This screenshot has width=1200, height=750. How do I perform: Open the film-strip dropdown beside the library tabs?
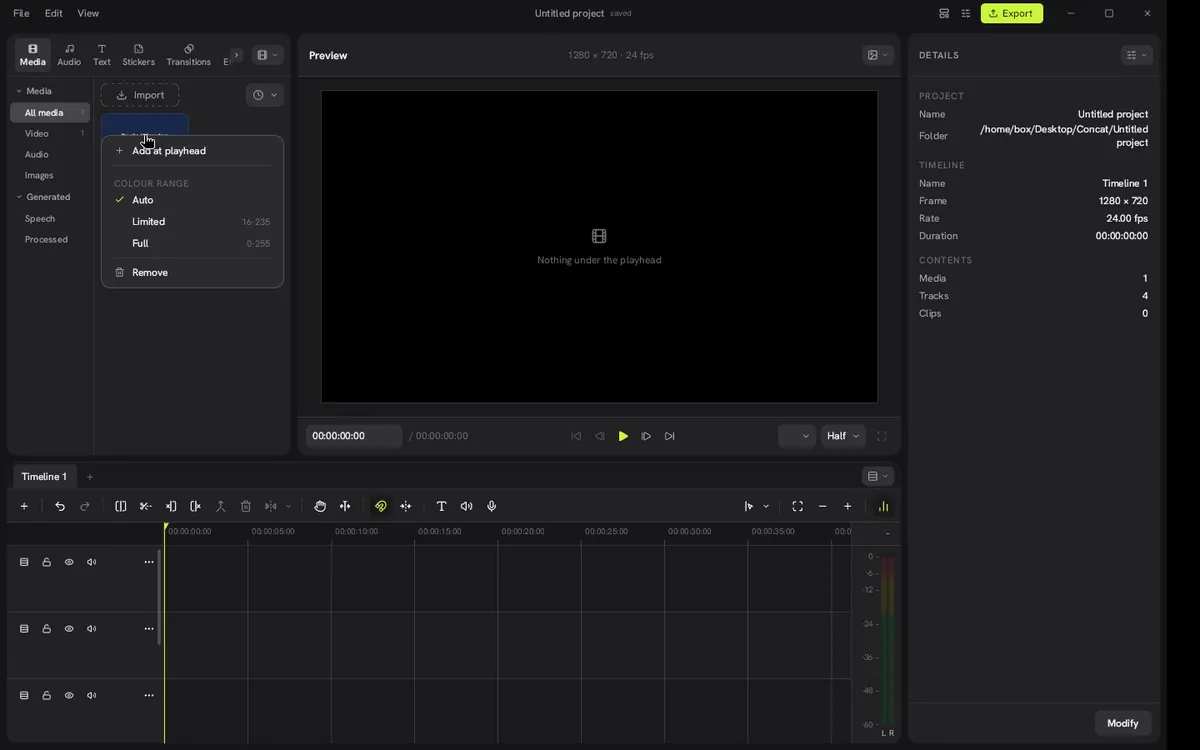click(x=267, y=55)
